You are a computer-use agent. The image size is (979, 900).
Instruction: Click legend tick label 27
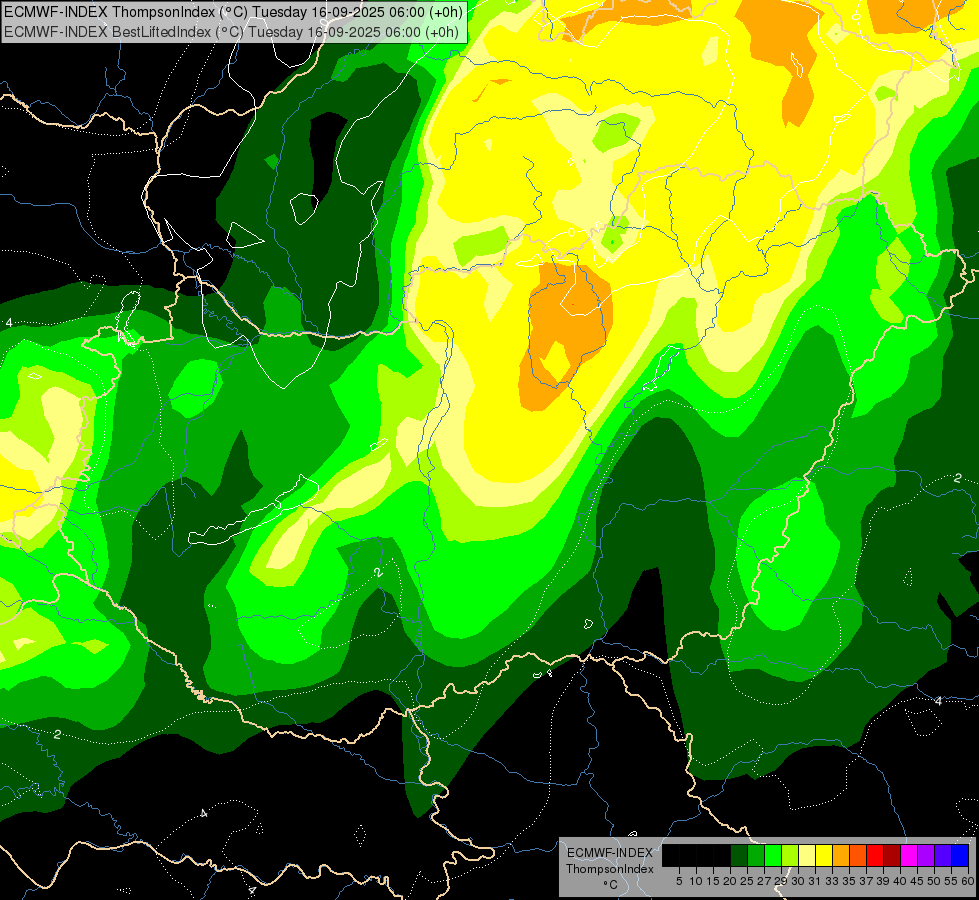pyautogui.click(x=764, y=881)
